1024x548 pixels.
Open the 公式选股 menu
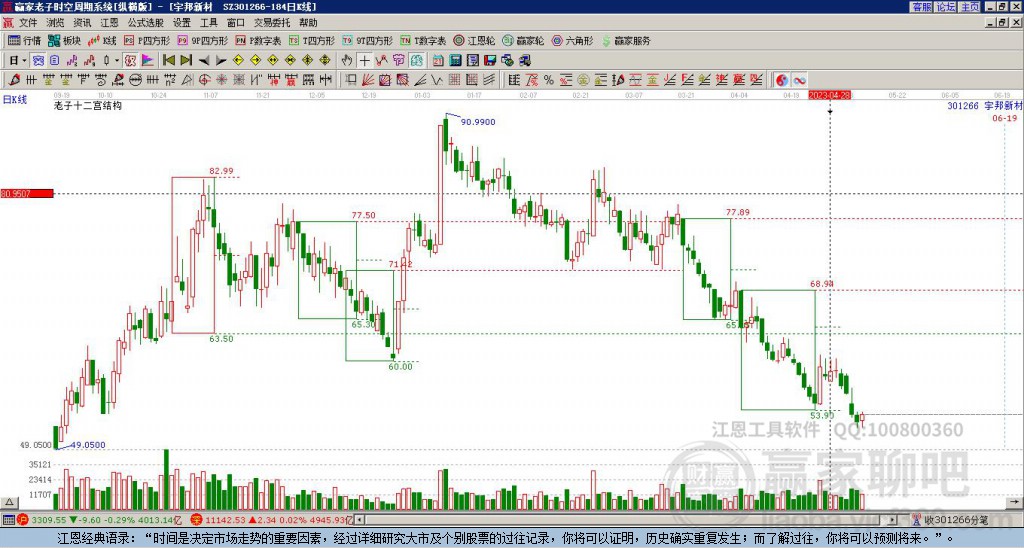coord(146,23)
